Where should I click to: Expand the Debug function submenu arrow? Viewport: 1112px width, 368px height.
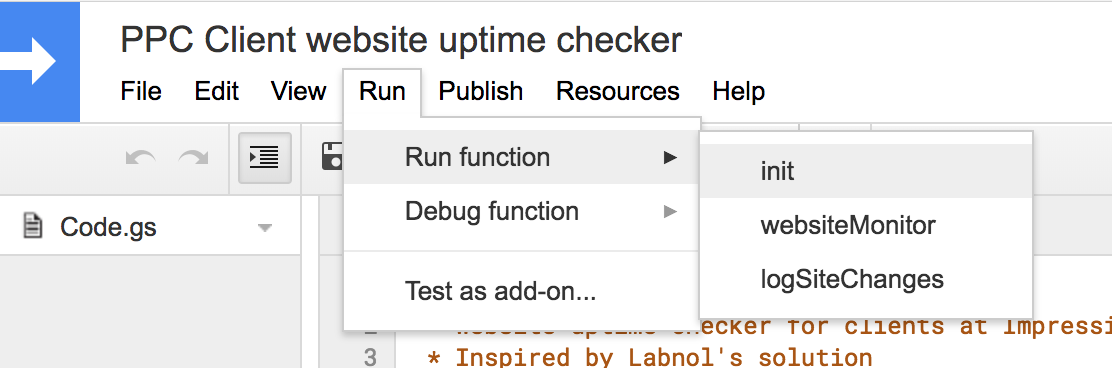pyautogui.click(x=669, y=211)
